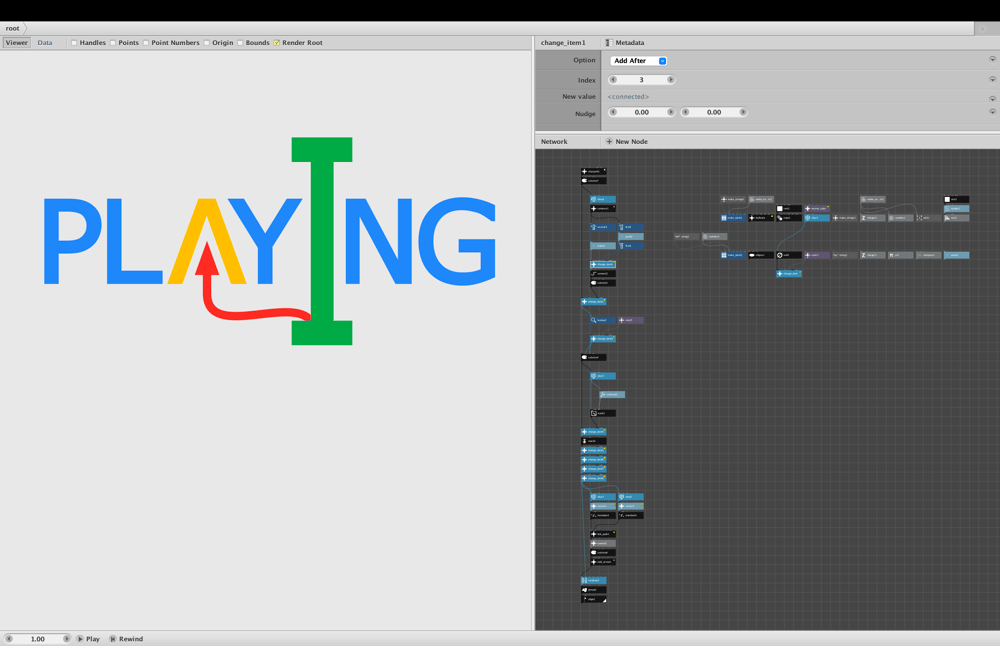1000x646 pixels.
Task: Click the root breadcrumb
Action: tap(13, 28)
